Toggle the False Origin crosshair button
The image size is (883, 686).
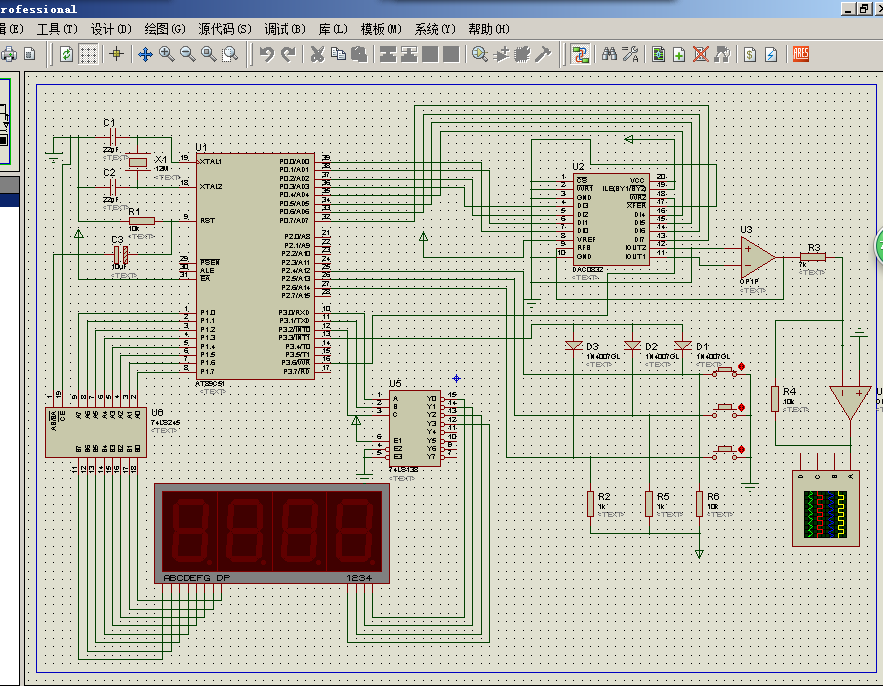(117, 54)
